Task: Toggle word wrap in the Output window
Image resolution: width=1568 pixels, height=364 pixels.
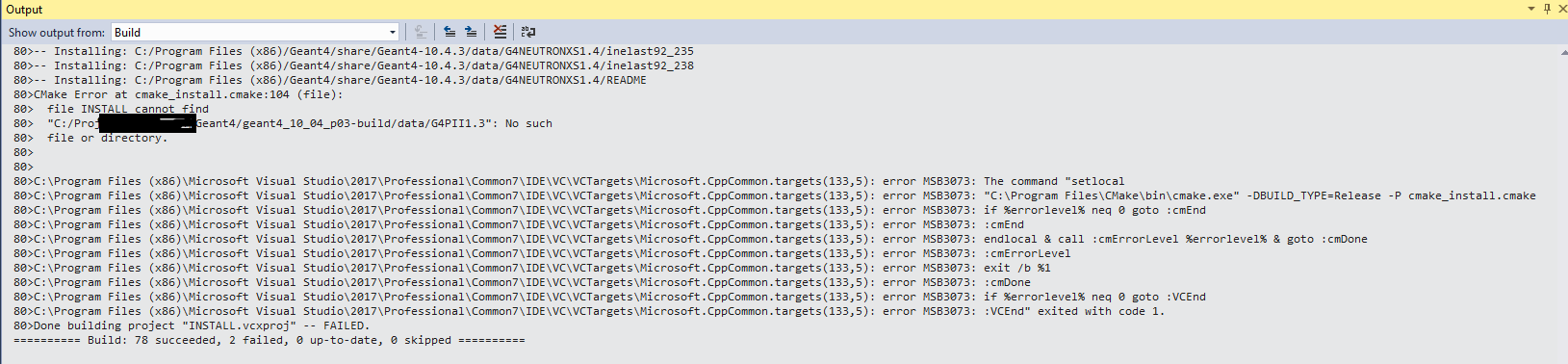Action: click(x=528, y=32)
